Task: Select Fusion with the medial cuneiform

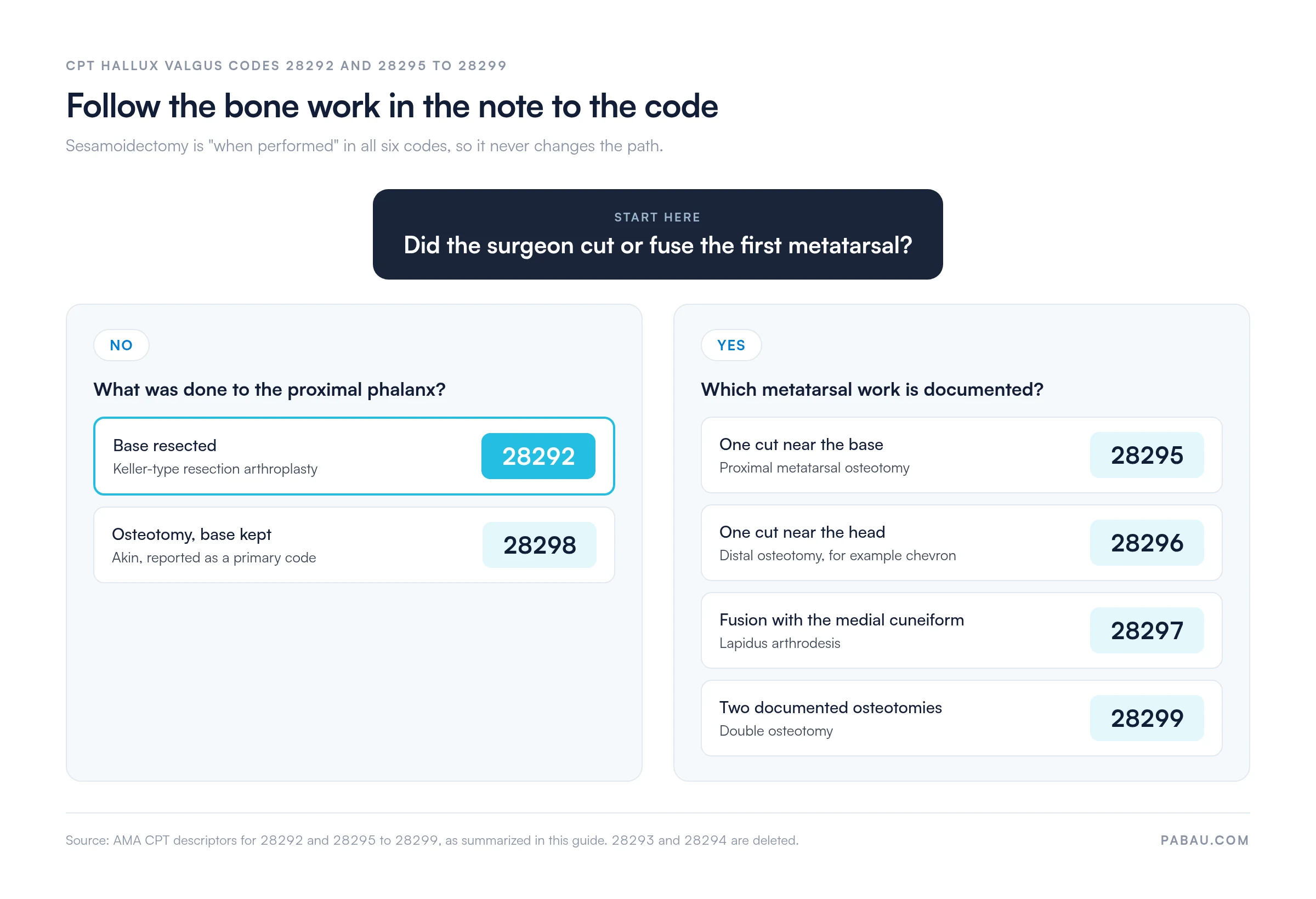Action: tap(962, 630)
